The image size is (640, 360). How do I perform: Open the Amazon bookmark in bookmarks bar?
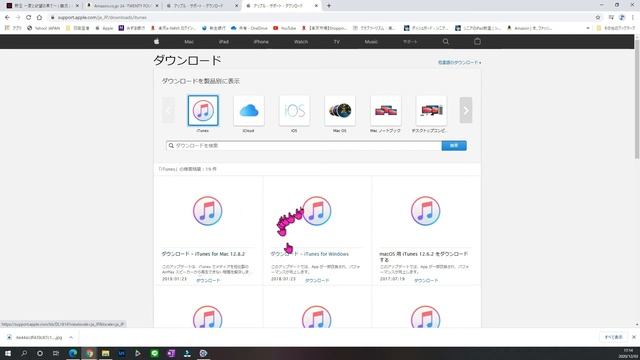pyautogui.click(x=529, y=28)
